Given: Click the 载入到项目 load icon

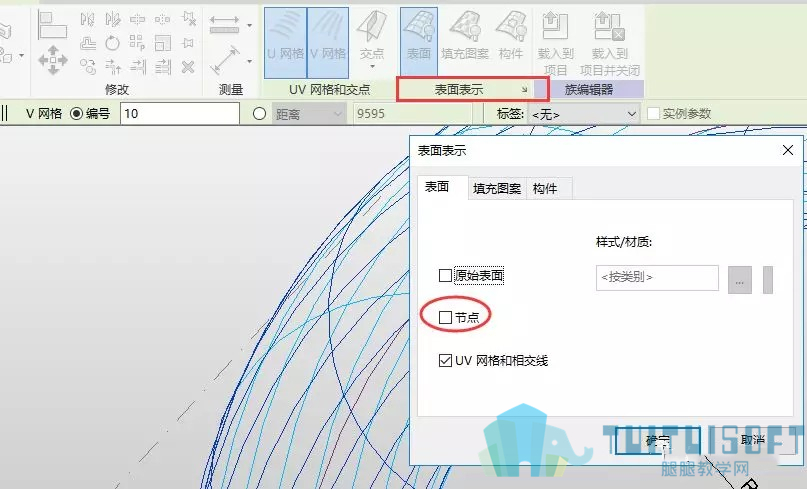Looking at the screenshot, I should (x=555, y=43).
